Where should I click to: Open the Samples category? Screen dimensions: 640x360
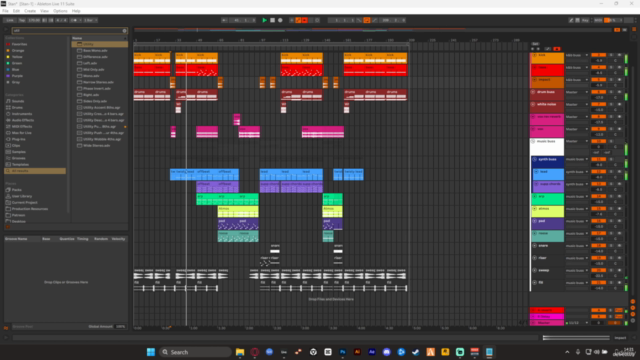(18, 152)
